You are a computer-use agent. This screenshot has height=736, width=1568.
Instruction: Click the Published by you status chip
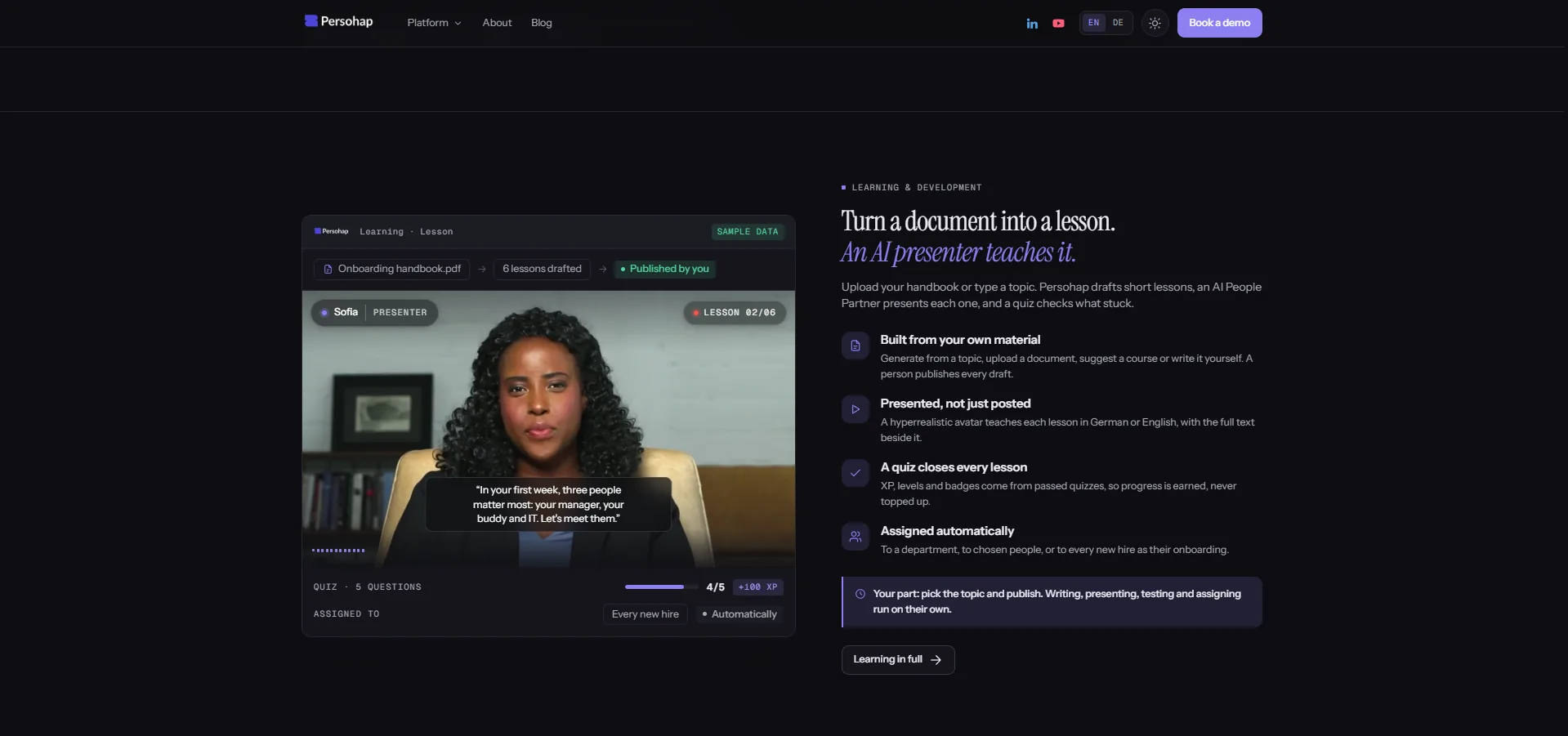(x=664, y=269)
